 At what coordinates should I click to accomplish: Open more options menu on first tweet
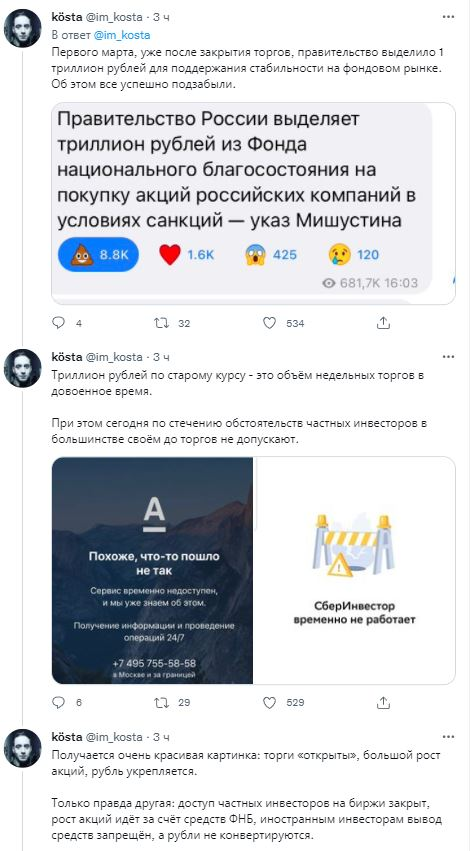(448, 17)
